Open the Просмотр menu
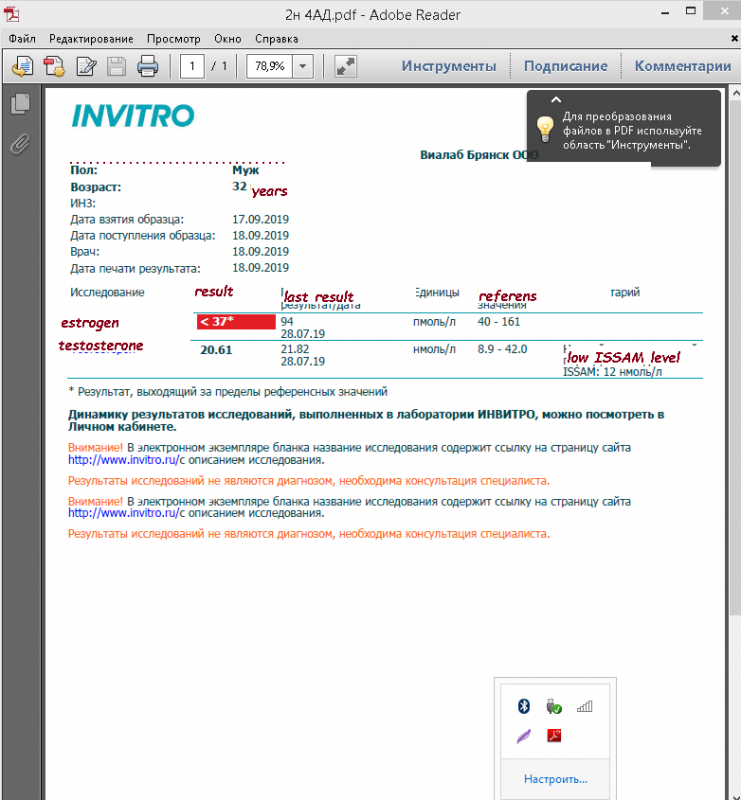Screen dimensions: 741x800 tap(174, 39)
